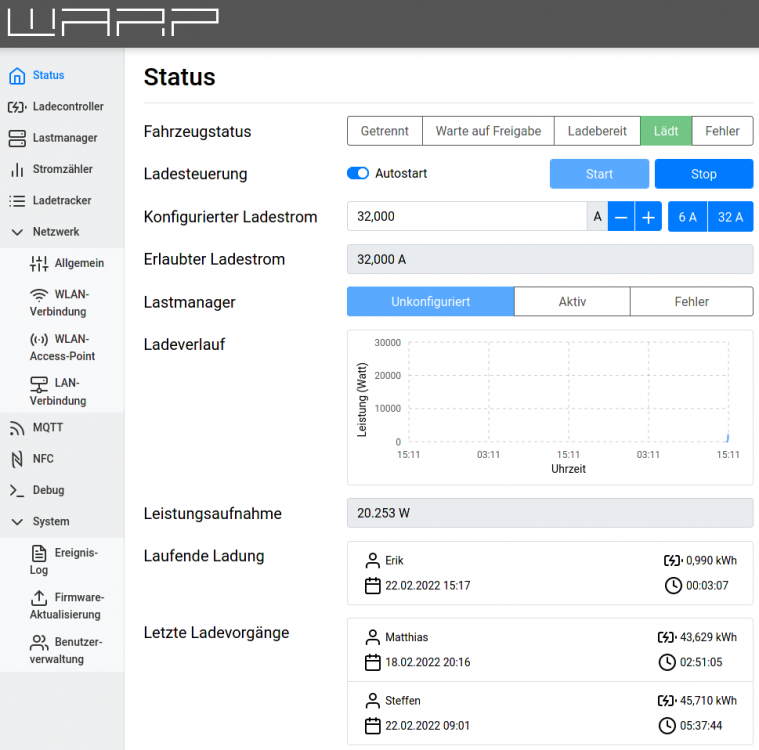Image resolution: width=759 pixels, height=750 pixels.
Task: Collapse the System section
Action: click(x=17, y=522)
